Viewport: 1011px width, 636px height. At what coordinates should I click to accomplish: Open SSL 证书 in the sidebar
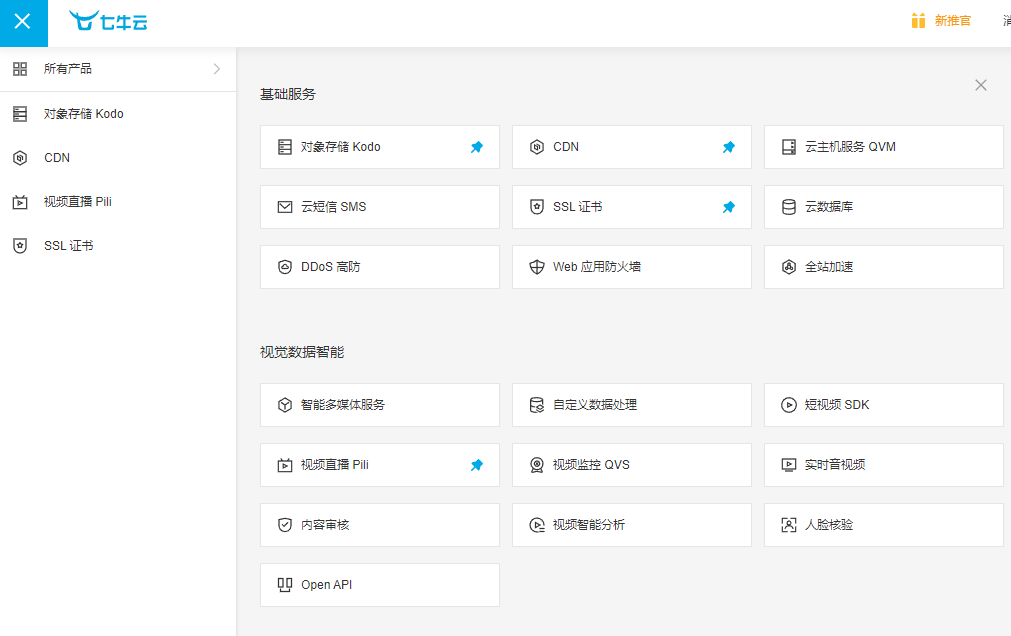pos(118,245)
